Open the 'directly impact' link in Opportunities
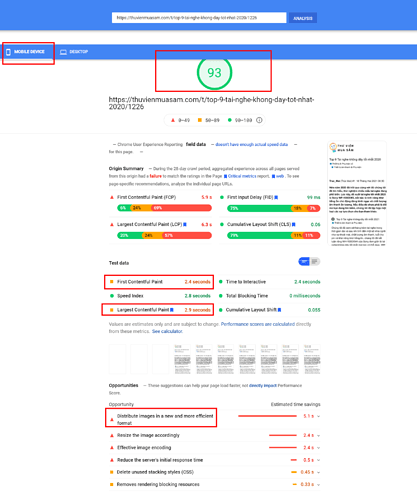Screen dimensions: 417x500 [263, 385]
